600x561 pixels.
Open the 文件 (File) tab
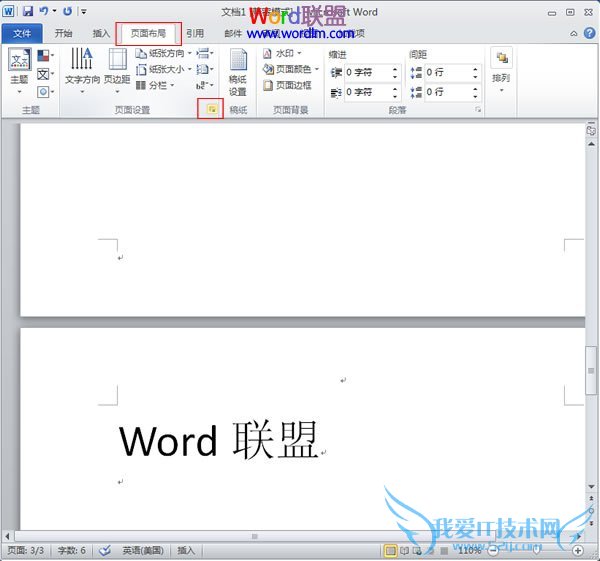point(22,34)
